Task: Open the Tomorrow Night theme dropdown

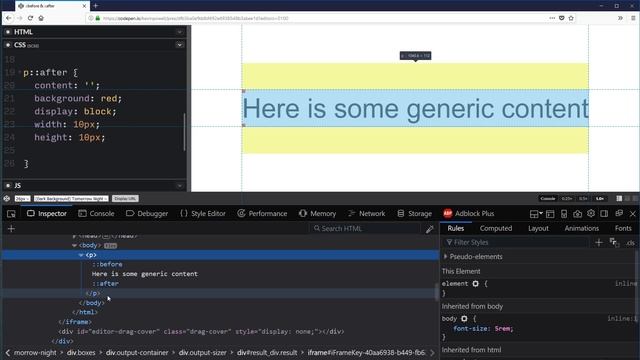Action: coord(71,198)
